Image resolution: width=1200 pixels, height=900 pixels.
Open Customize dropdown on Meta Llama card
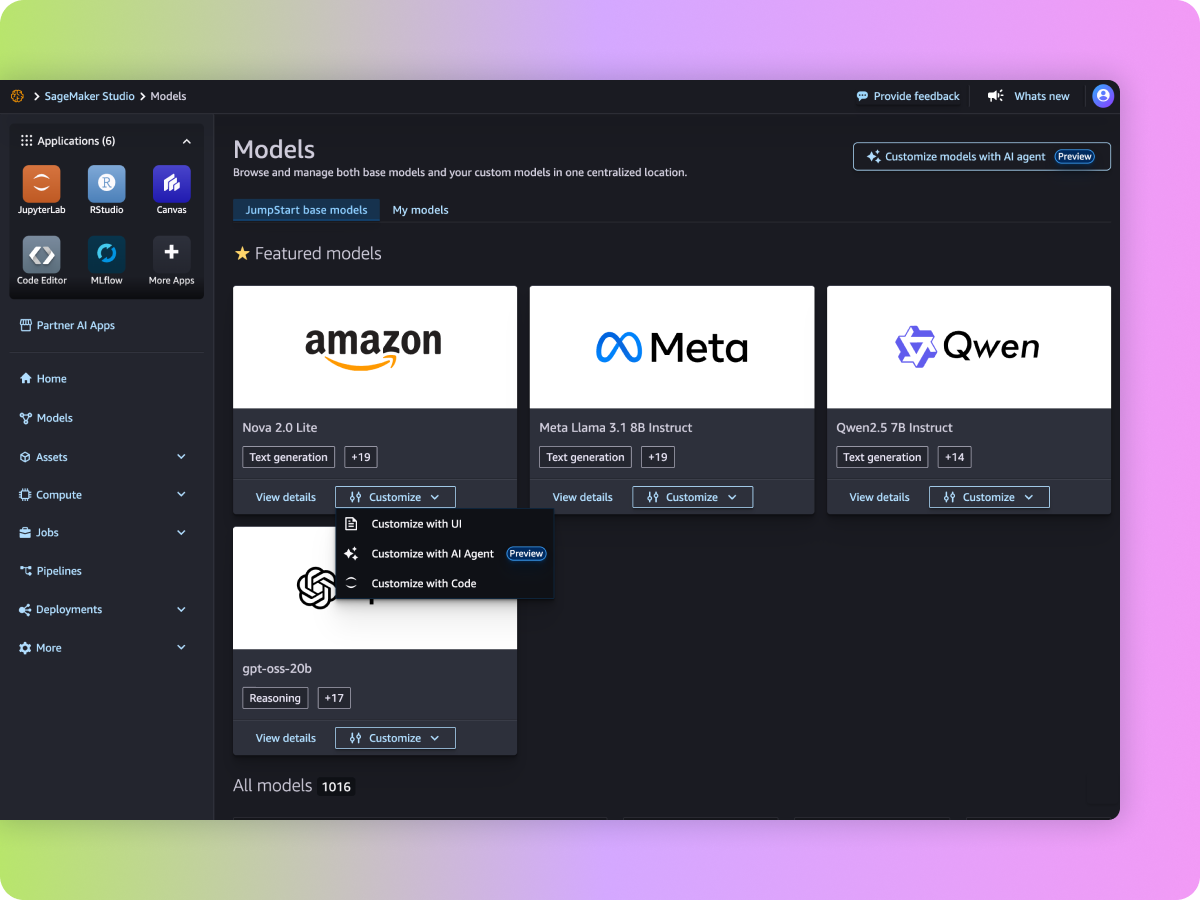692,497
